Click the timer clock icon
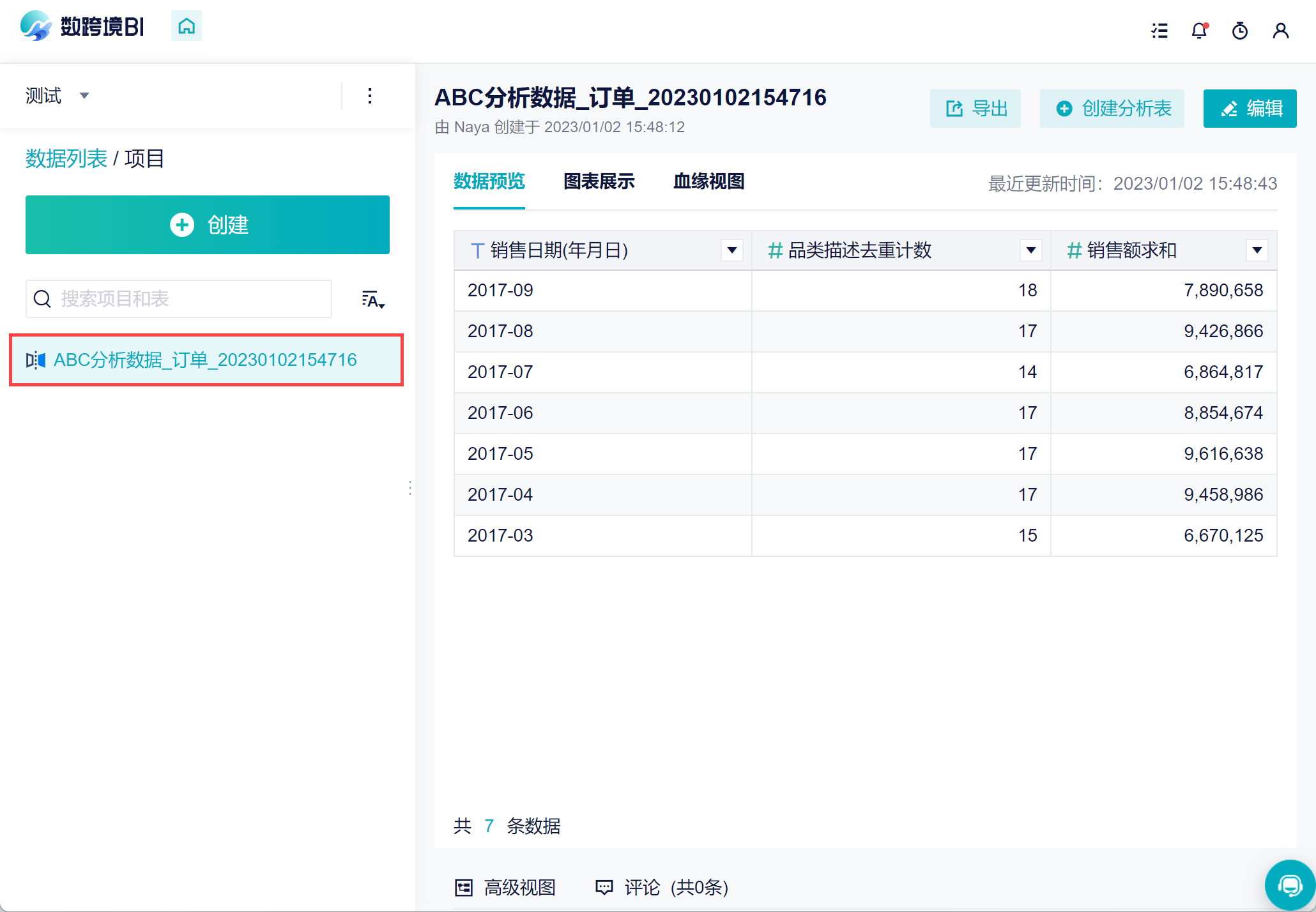 point(1239,31)
